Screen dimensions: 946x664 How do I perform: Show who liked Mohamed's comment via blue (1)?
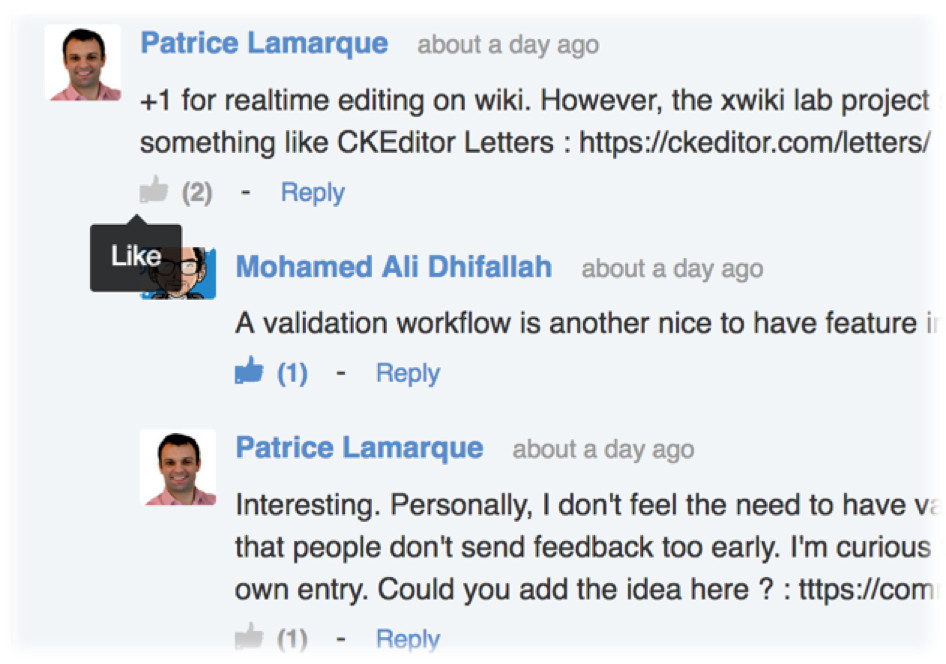coord(292,373)
